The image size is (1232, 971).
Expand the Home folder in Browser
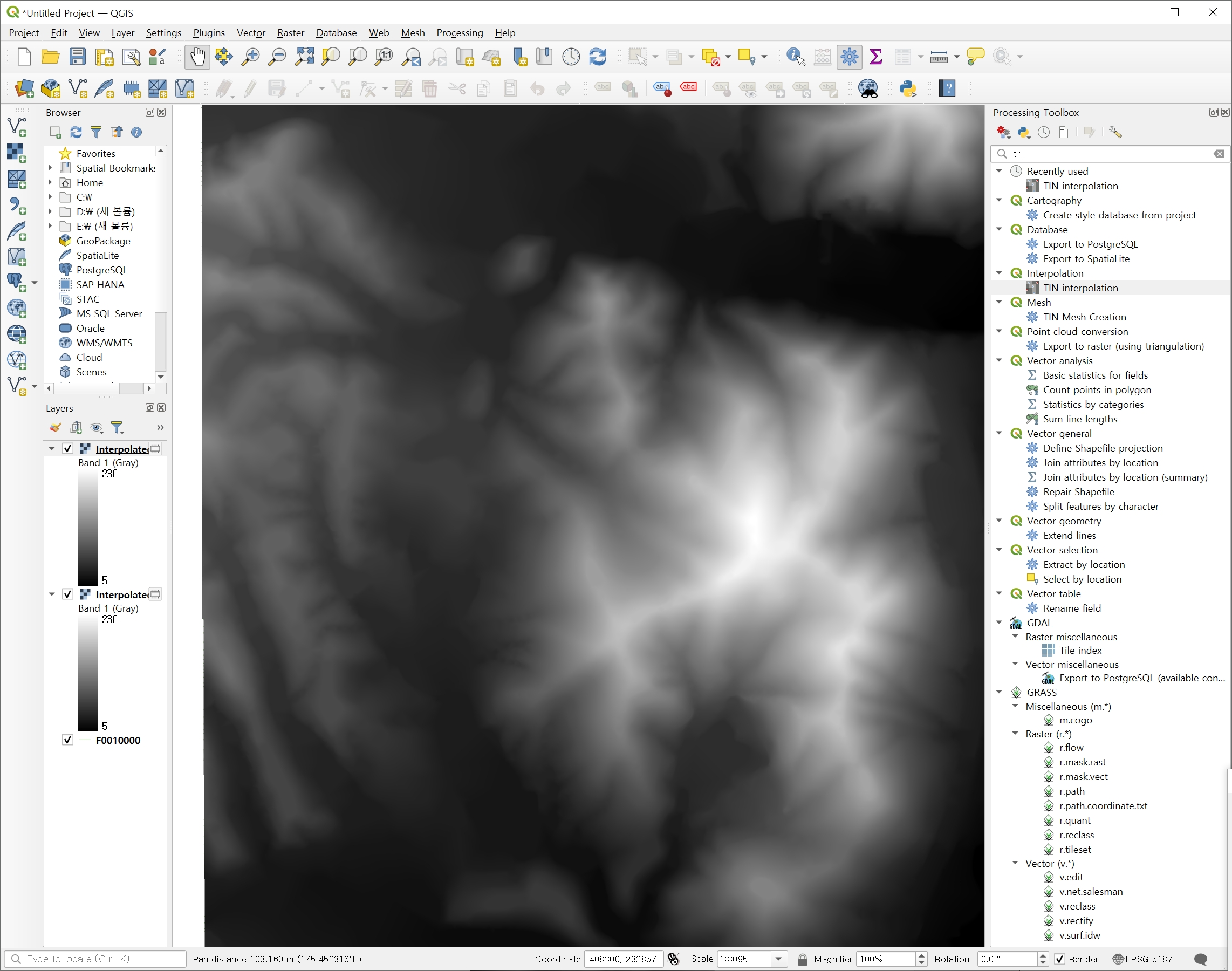pos(50,182)
